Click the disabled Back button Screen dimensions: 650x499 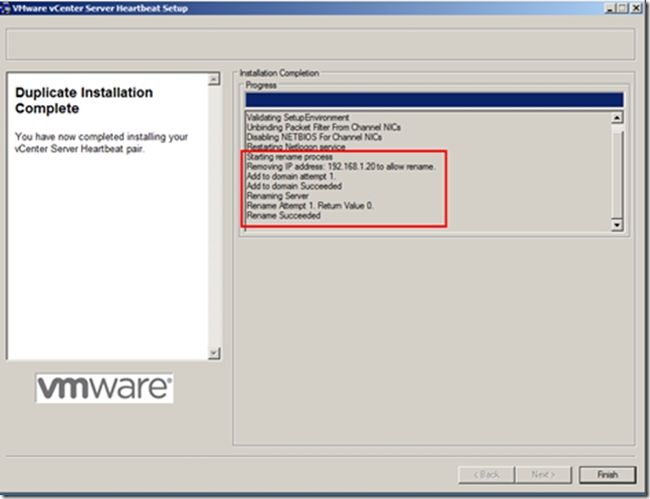pyautogui.click(x=487, y=475)
